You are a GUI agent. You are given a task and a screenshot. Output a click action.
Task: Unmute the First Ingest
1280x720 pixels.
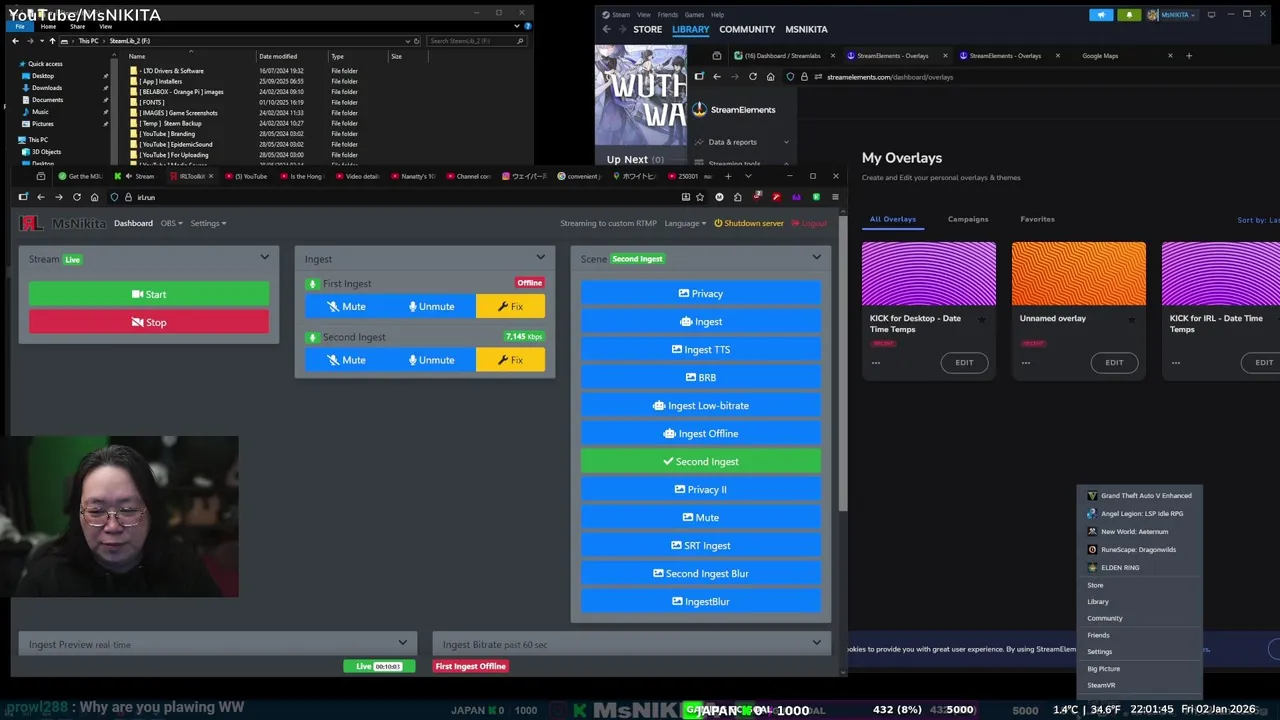pyautogui.click(x=432, y=306)
